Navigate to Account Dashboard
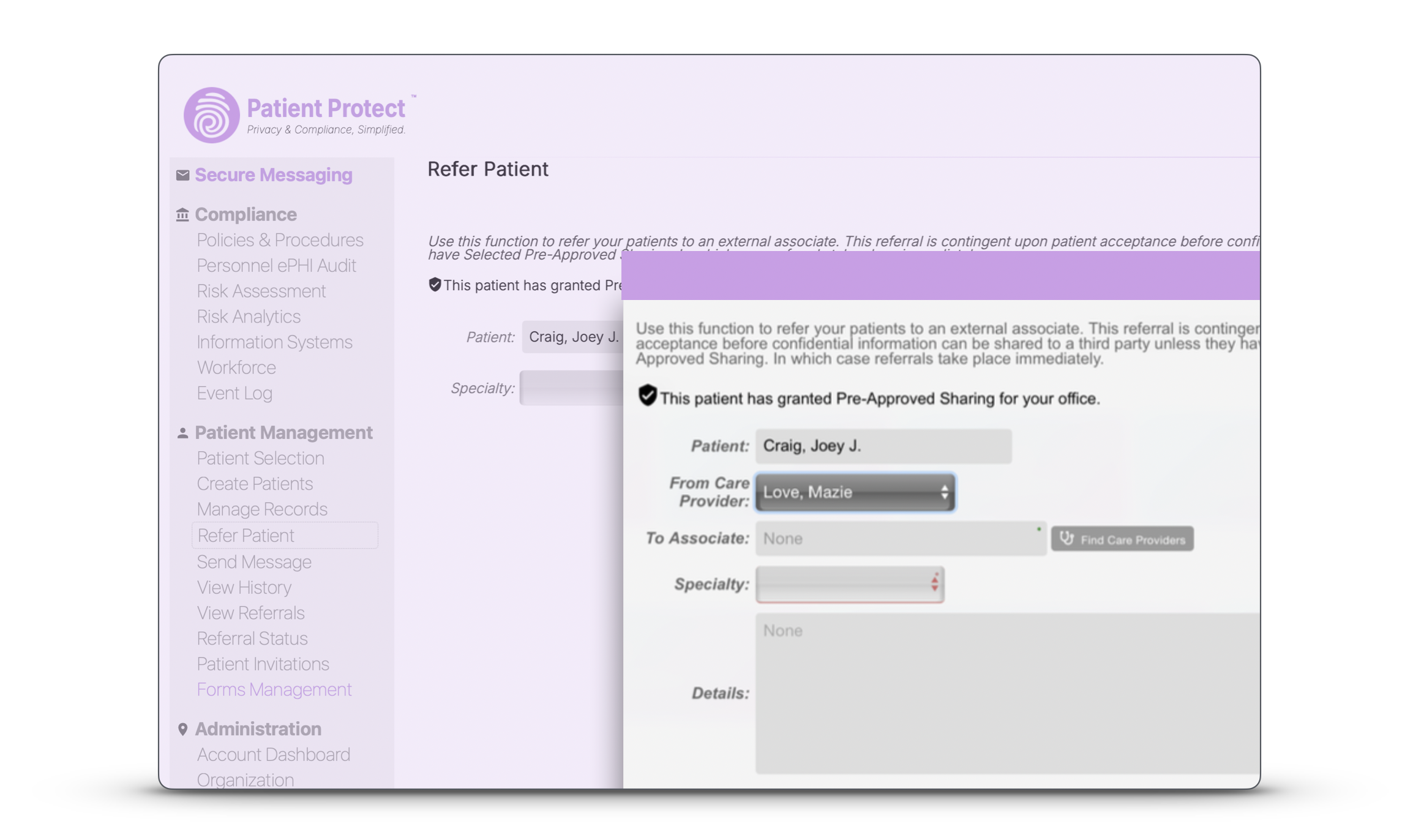The width and height of the screenshot is (1402, 840). tap(273, 755)
